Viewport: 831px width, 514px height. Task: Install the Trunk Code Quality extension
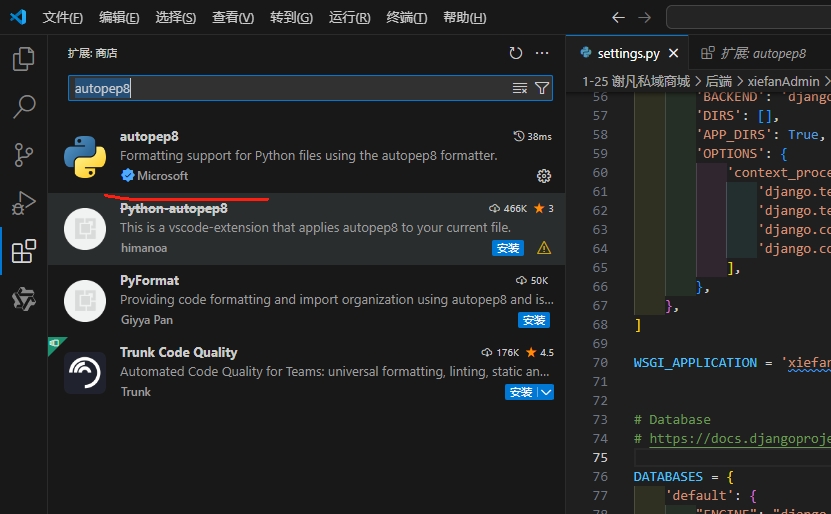tap(520, 392)
